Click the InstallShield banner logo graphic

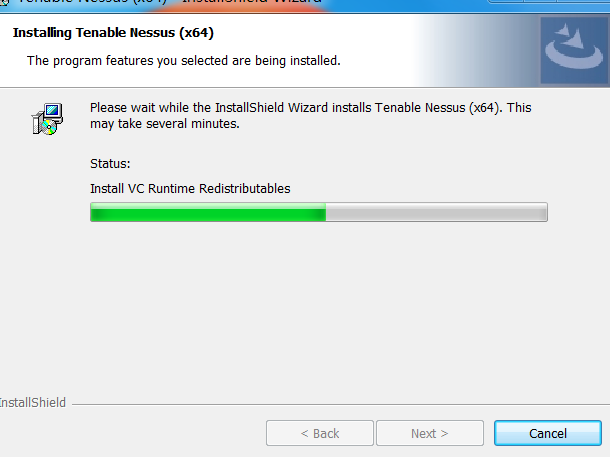pyautogui.click(x=574, y=50)
